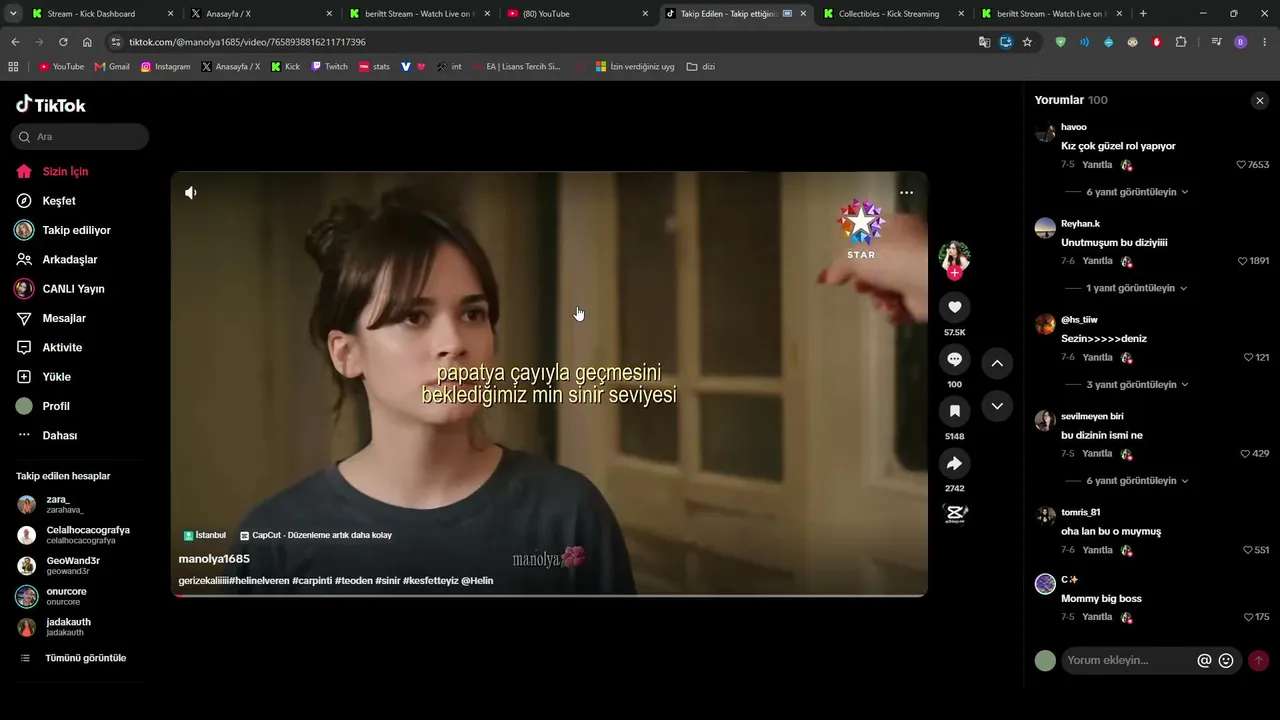Go to the next video with down arrow

(x=997, y=406)
